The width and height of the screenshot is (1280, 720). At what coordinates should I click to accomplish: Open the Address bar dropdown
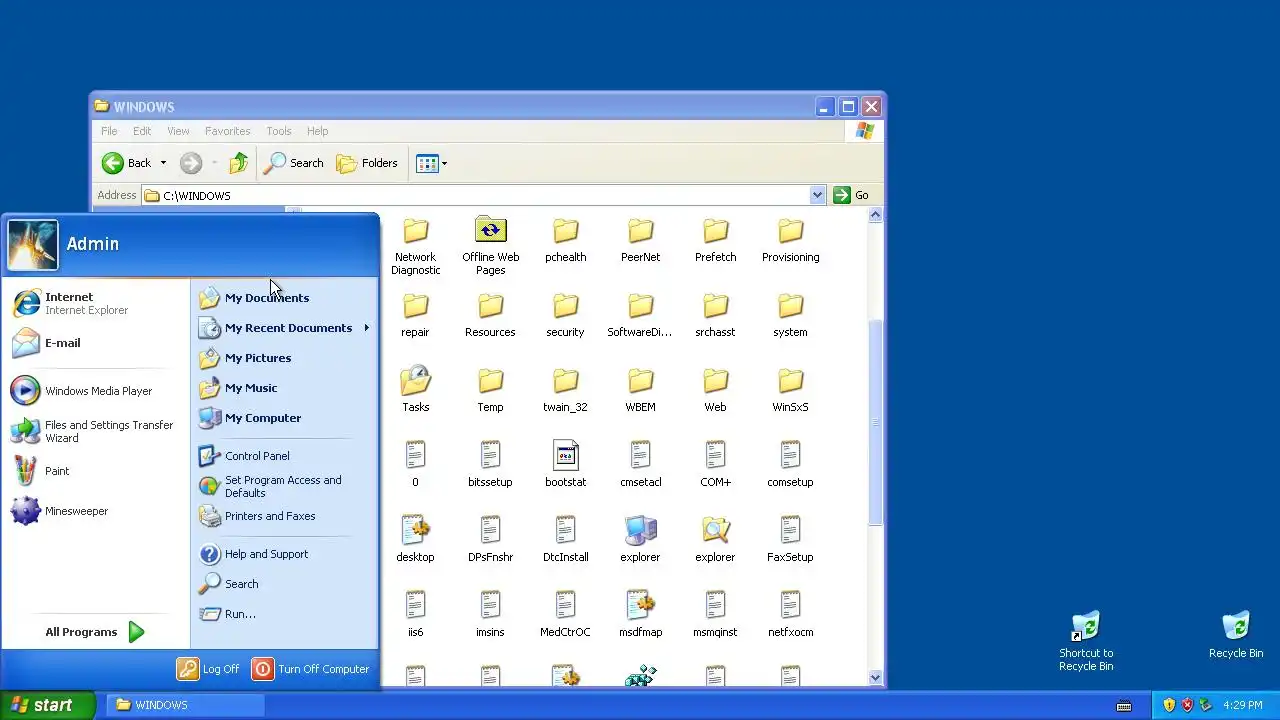tap(817, 195)
